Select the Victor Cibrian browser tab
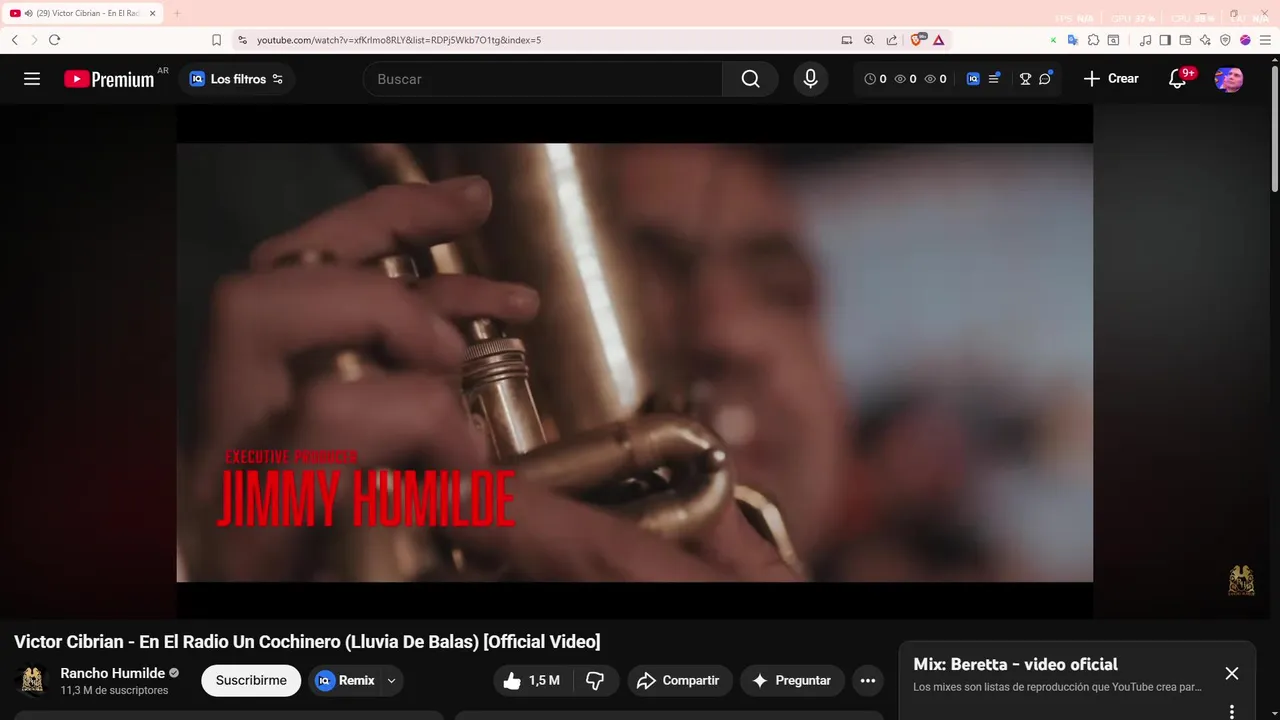 (x=83, y=13)
